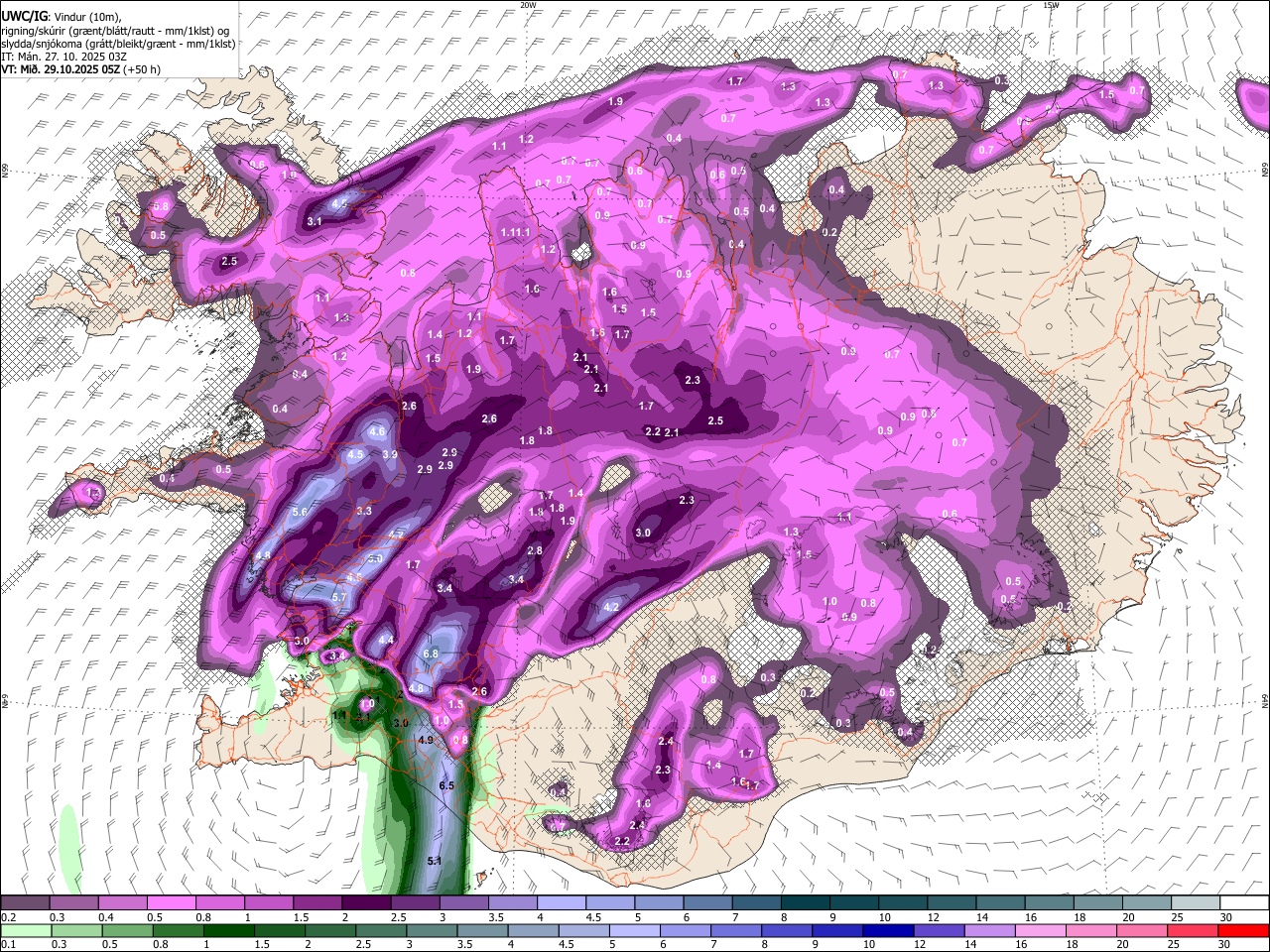Pick top legend swatch between 20 and 25
This screenshot has height=952, width=1270.
[x=1147, y=903]
